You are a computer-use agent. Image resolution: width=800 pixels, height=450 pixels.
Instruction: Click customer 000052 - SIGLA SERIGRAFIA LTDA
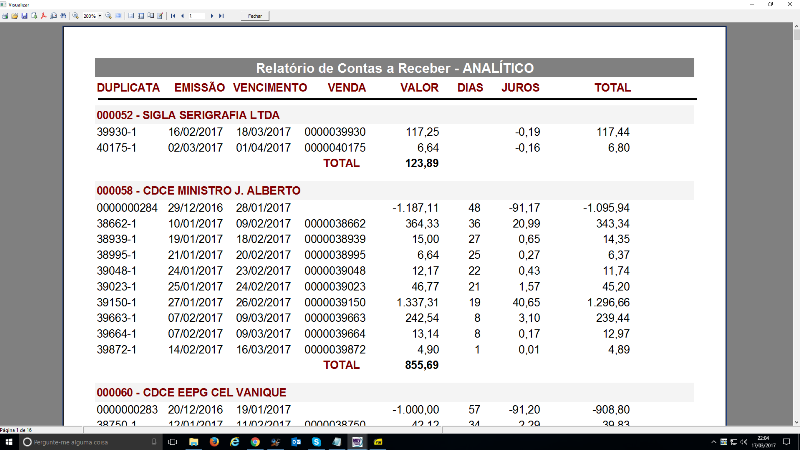coord(188,115)
